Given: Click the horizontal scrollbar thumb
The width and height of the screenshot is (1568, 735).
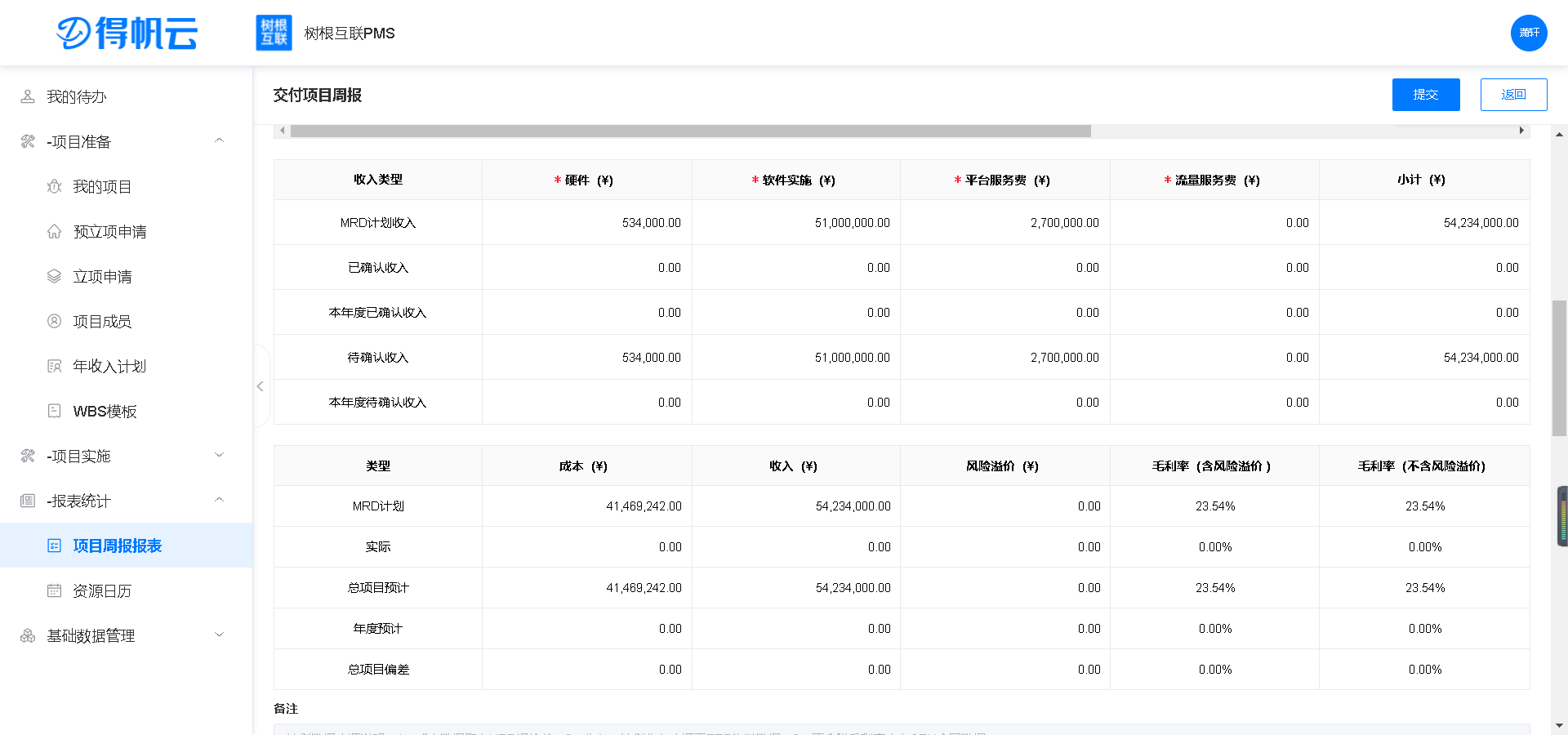Looking at the screenshot, I should 691,131.
